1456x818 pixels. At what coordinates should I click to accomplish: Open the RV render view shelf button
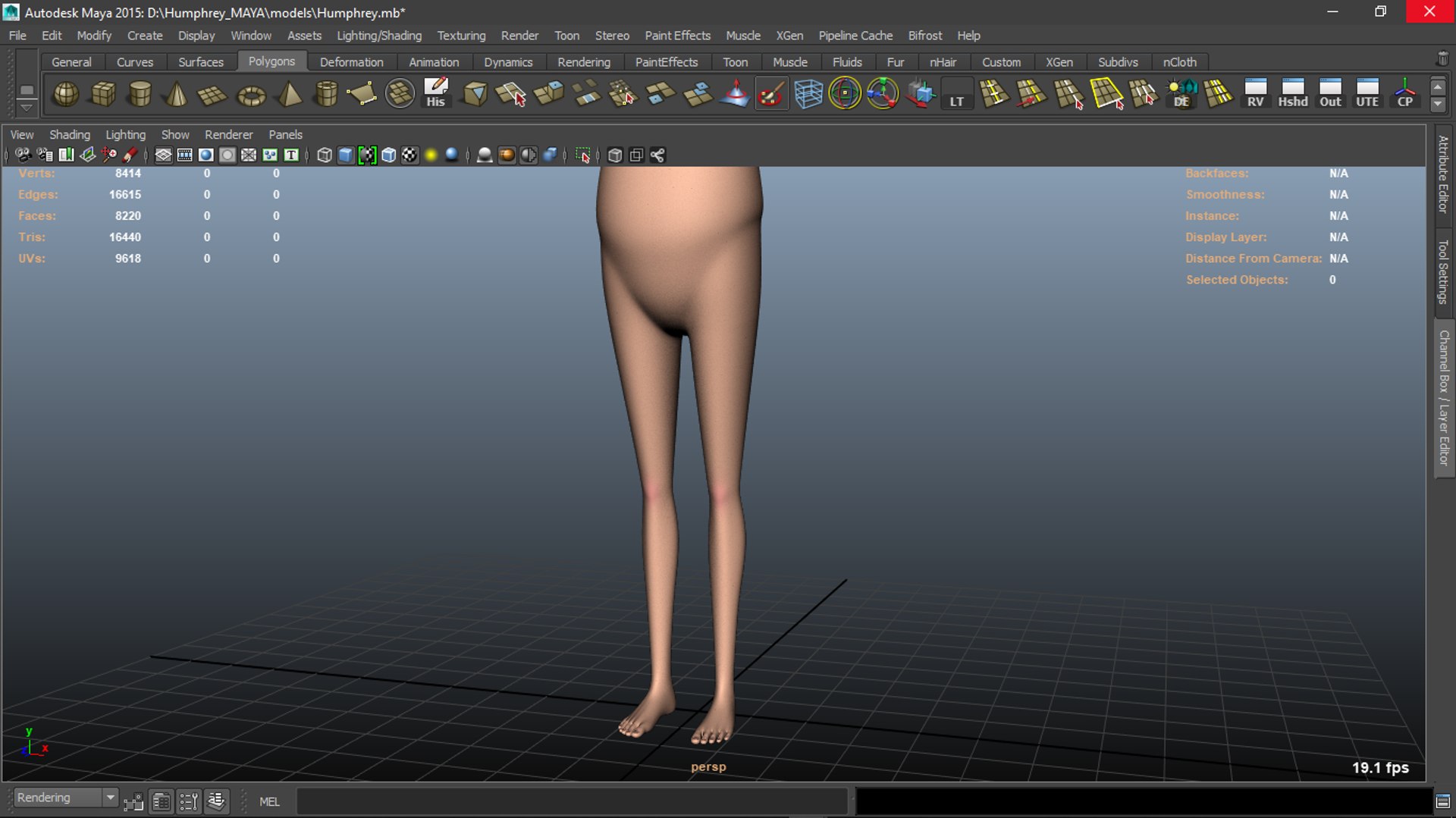1256,94
